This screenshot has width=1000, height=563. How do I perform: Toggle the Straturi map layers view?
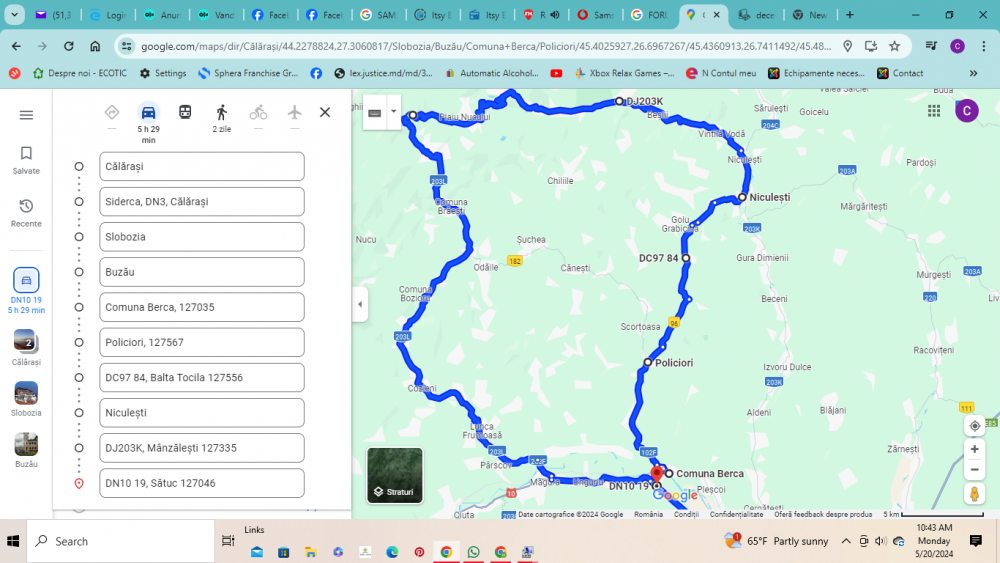coord(394,475)
